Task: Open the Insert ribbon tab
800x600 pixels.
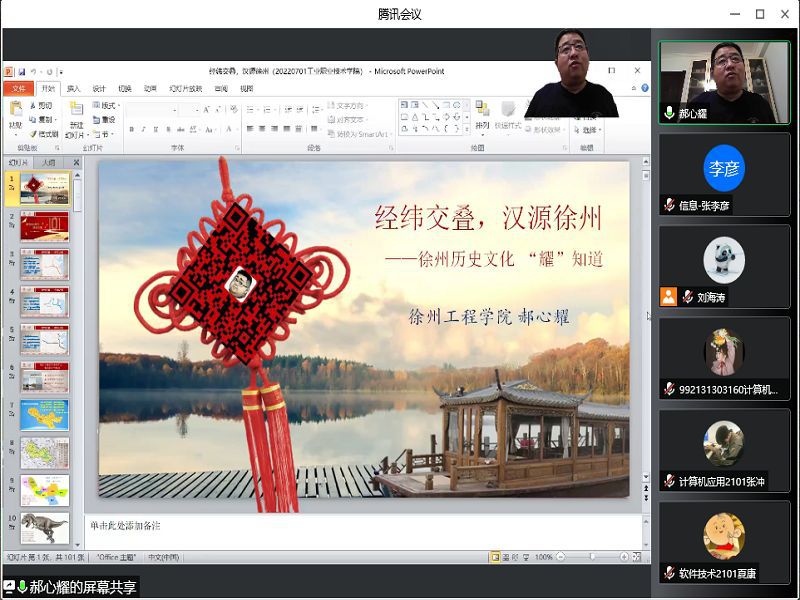Action: tap(73, 88)
